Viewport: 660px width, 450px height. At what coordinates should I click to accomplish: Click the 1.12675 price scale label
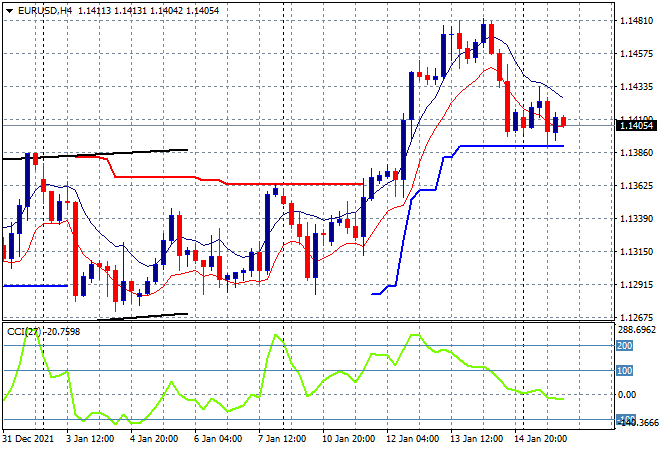[x=636, y=317]
